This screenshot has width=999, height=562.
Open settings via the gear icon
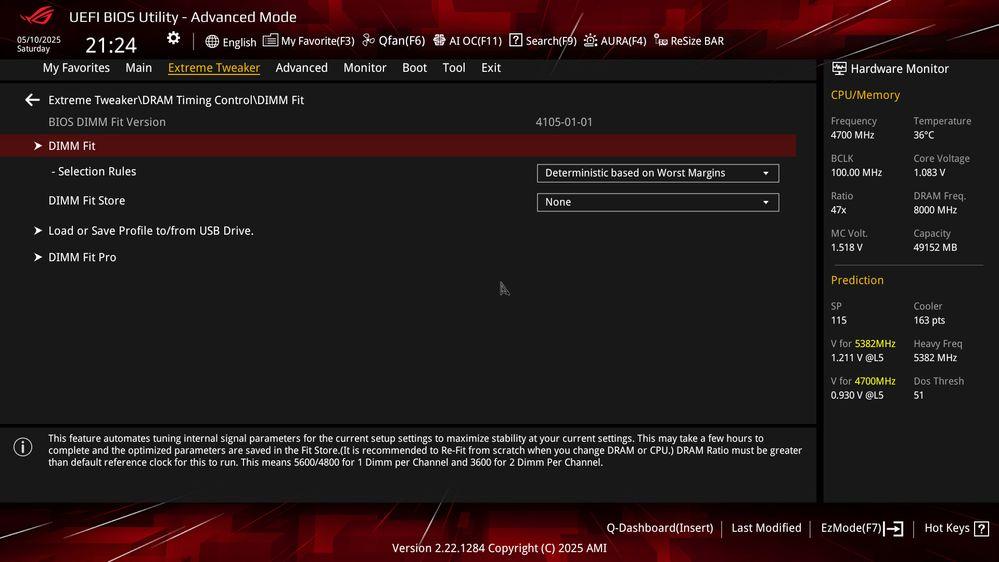coord(173,39)
